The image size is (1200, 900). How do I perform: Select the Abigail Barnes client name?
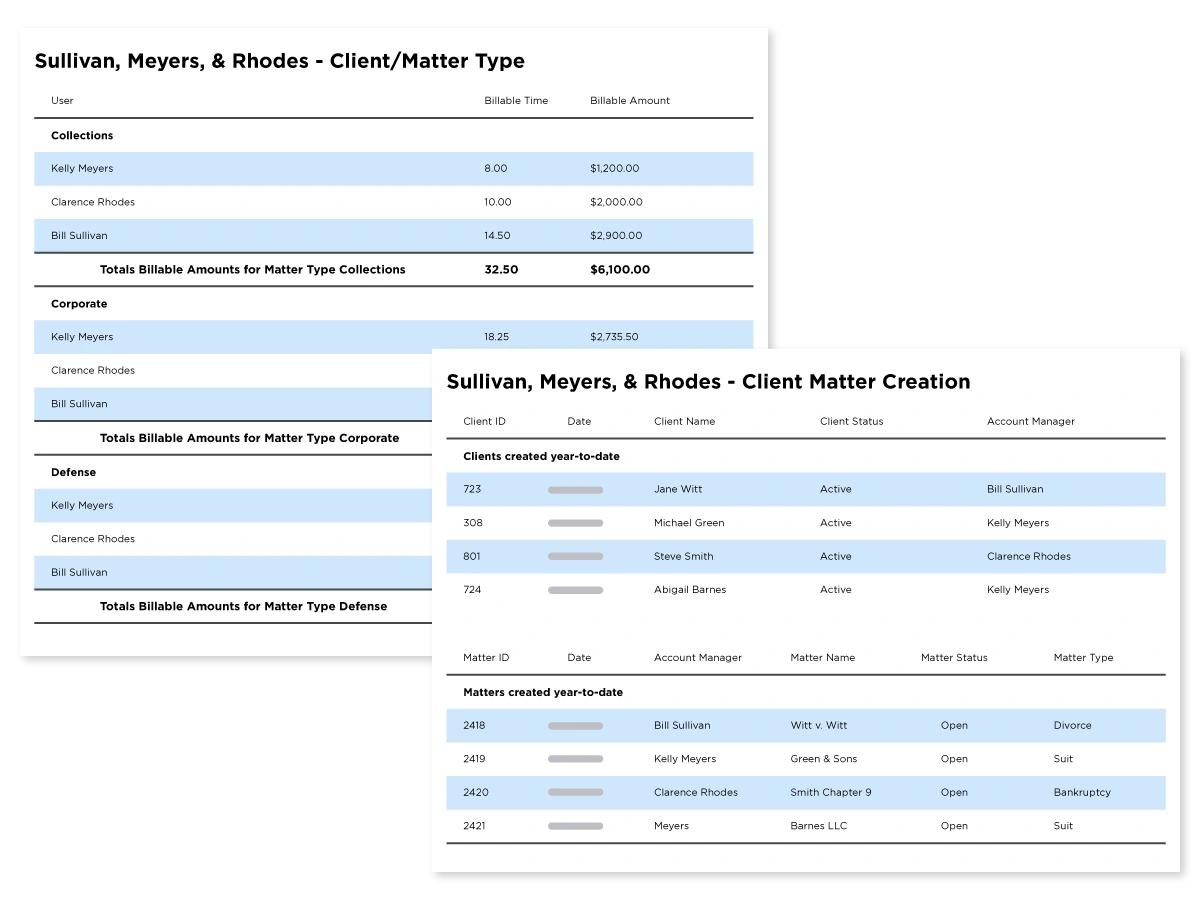tap(690, 590)
